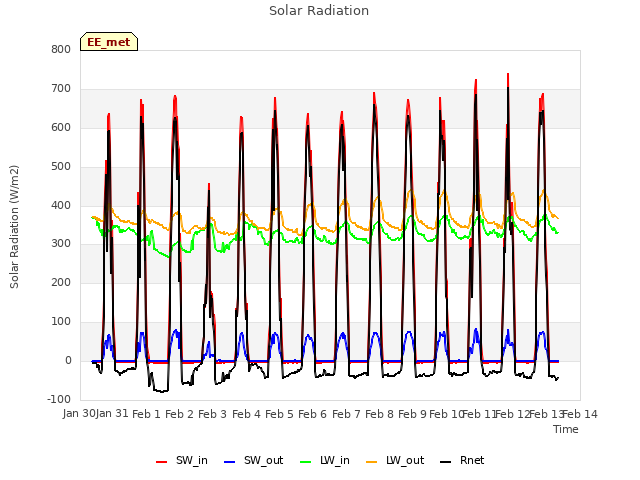The height and width of the screenshot is (480, 640).
Task: Click the 700 y-axis tick label
Action: click(61, 89)
